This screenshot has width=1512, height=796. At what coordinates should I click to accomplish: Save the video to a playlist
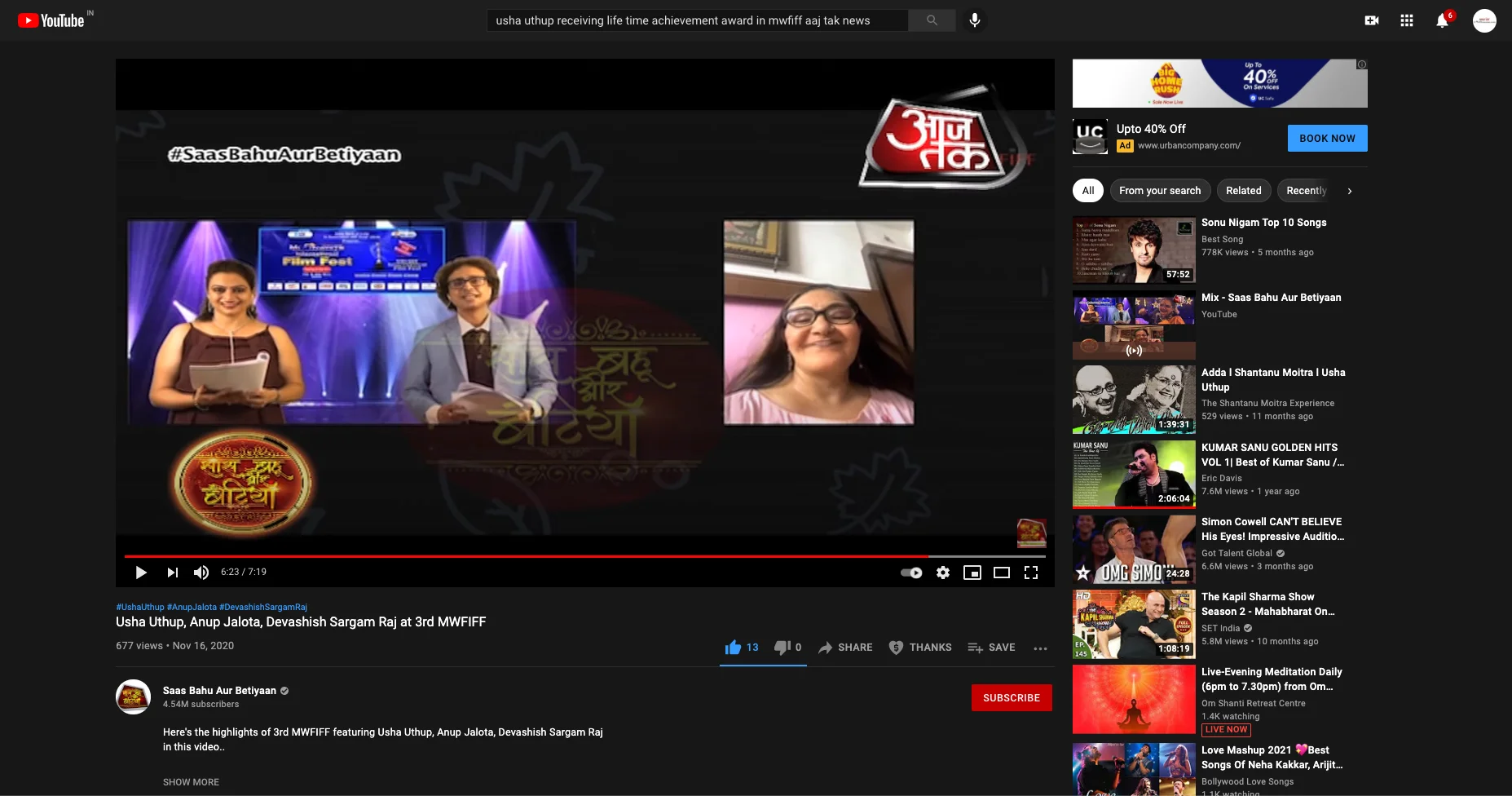(991, 648)
